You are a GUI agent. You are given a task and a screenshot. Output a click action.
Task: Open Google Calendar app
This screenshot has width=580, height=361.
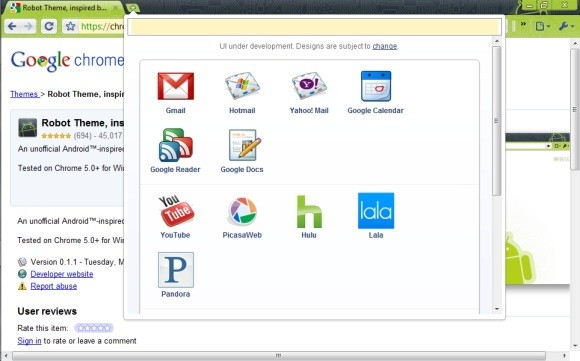point(376,87)
